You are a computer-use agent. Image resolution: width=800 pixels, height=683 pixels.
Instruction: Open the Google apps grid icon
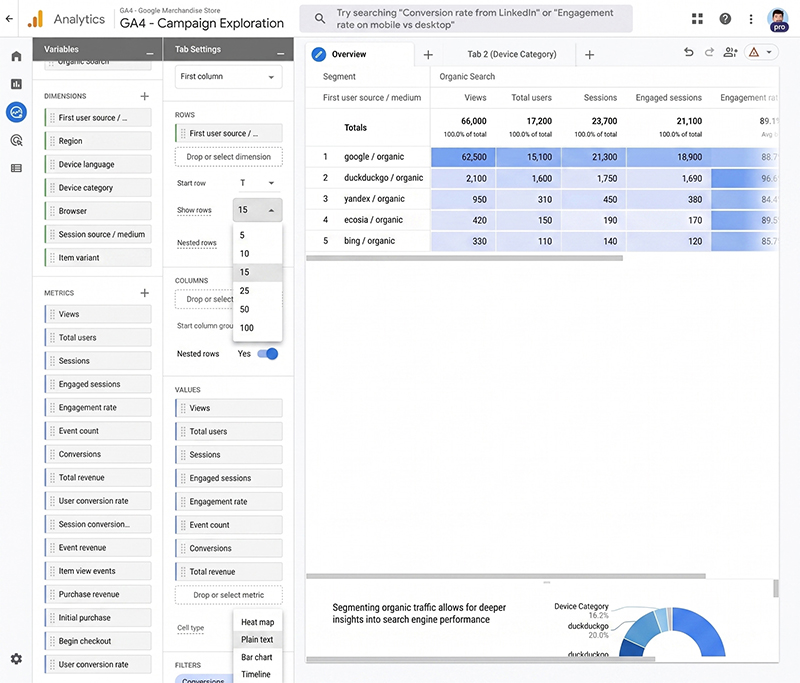click(x=697, y=19)
